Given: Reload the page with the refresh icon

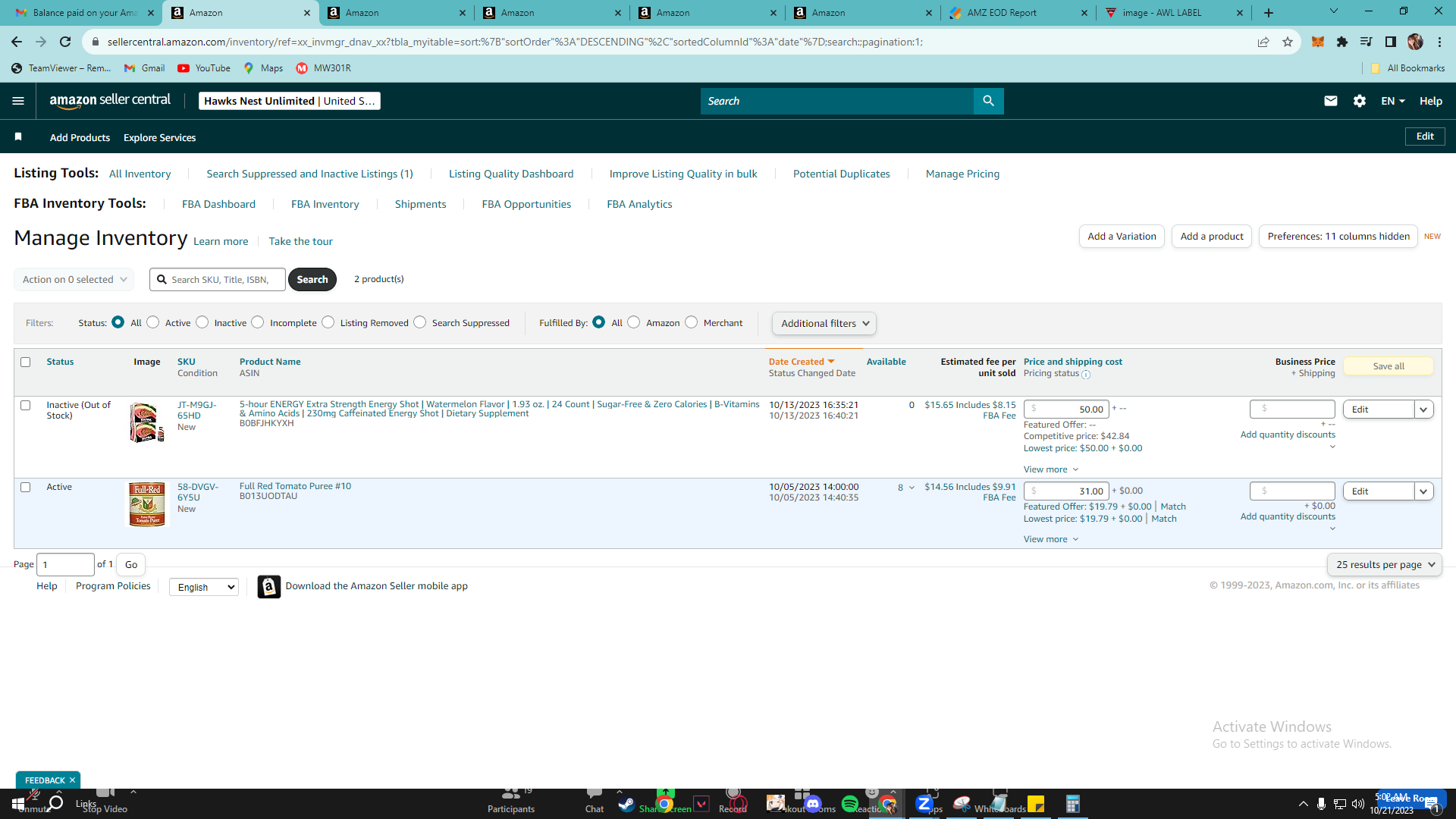Looking at the screenshot, I should 65,42.
